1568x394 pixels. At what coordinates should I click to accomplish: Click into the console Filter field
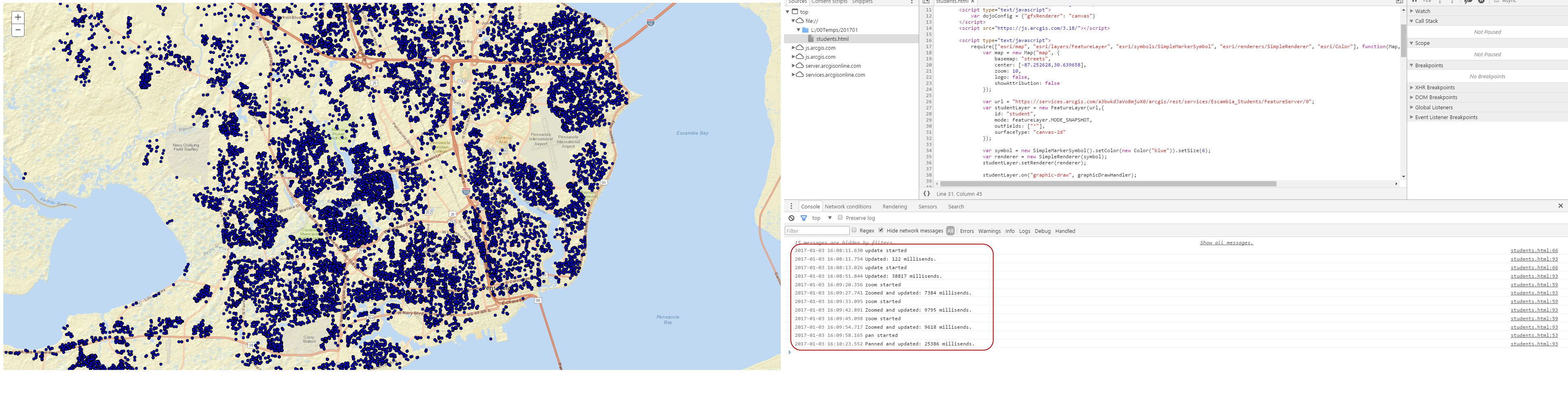817,231
